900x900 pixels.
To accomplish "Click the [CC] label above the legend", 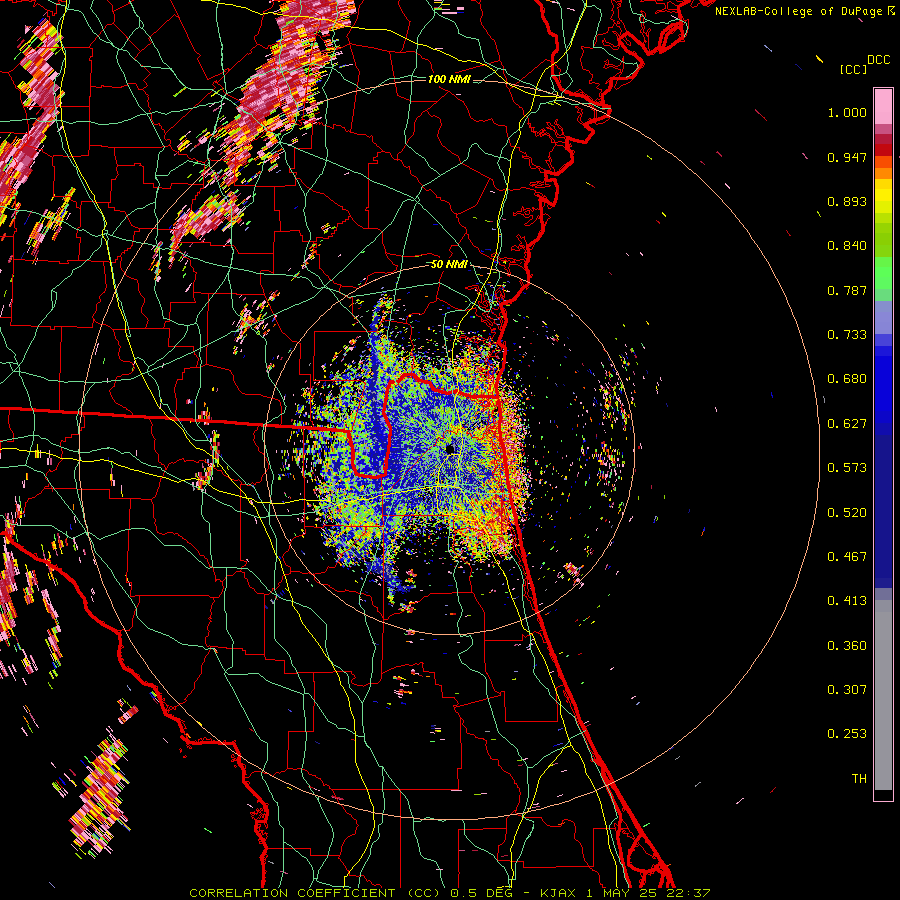I will point(852,69).
